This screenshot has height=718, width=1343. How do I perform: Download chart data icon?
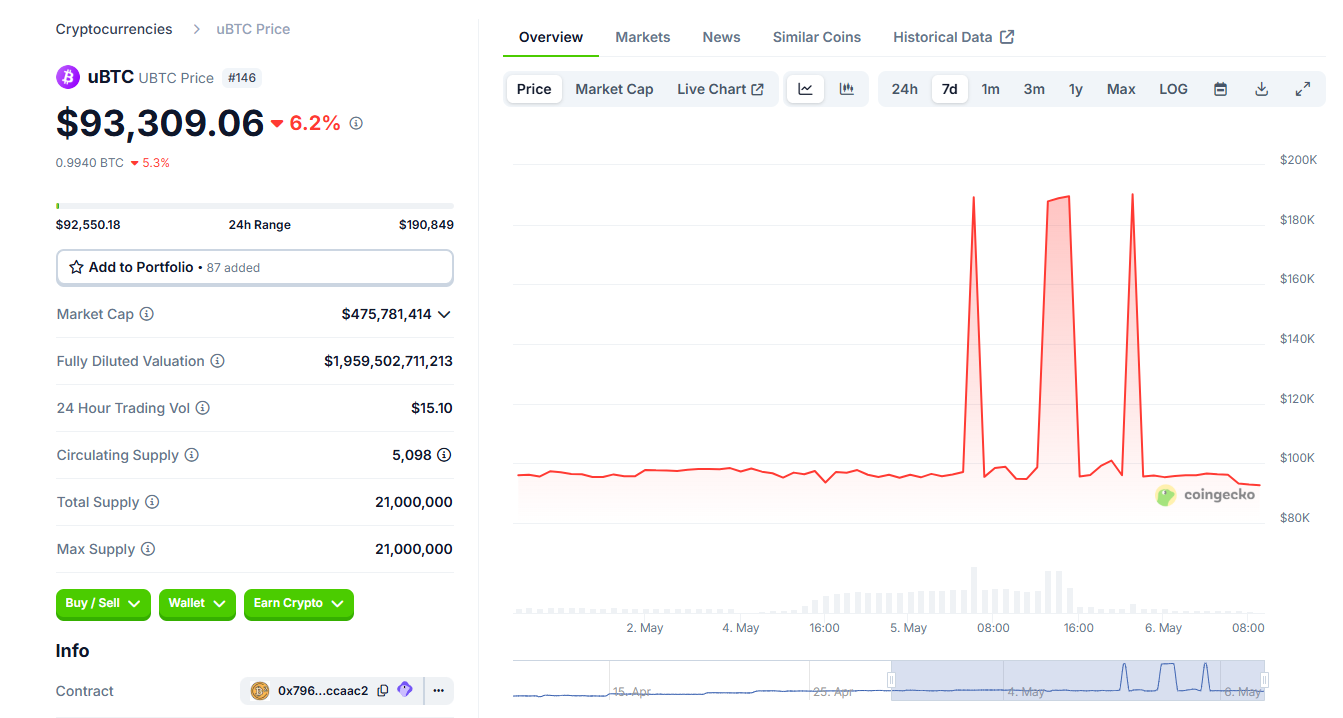pyautogui.click(x=1262, y=89)
